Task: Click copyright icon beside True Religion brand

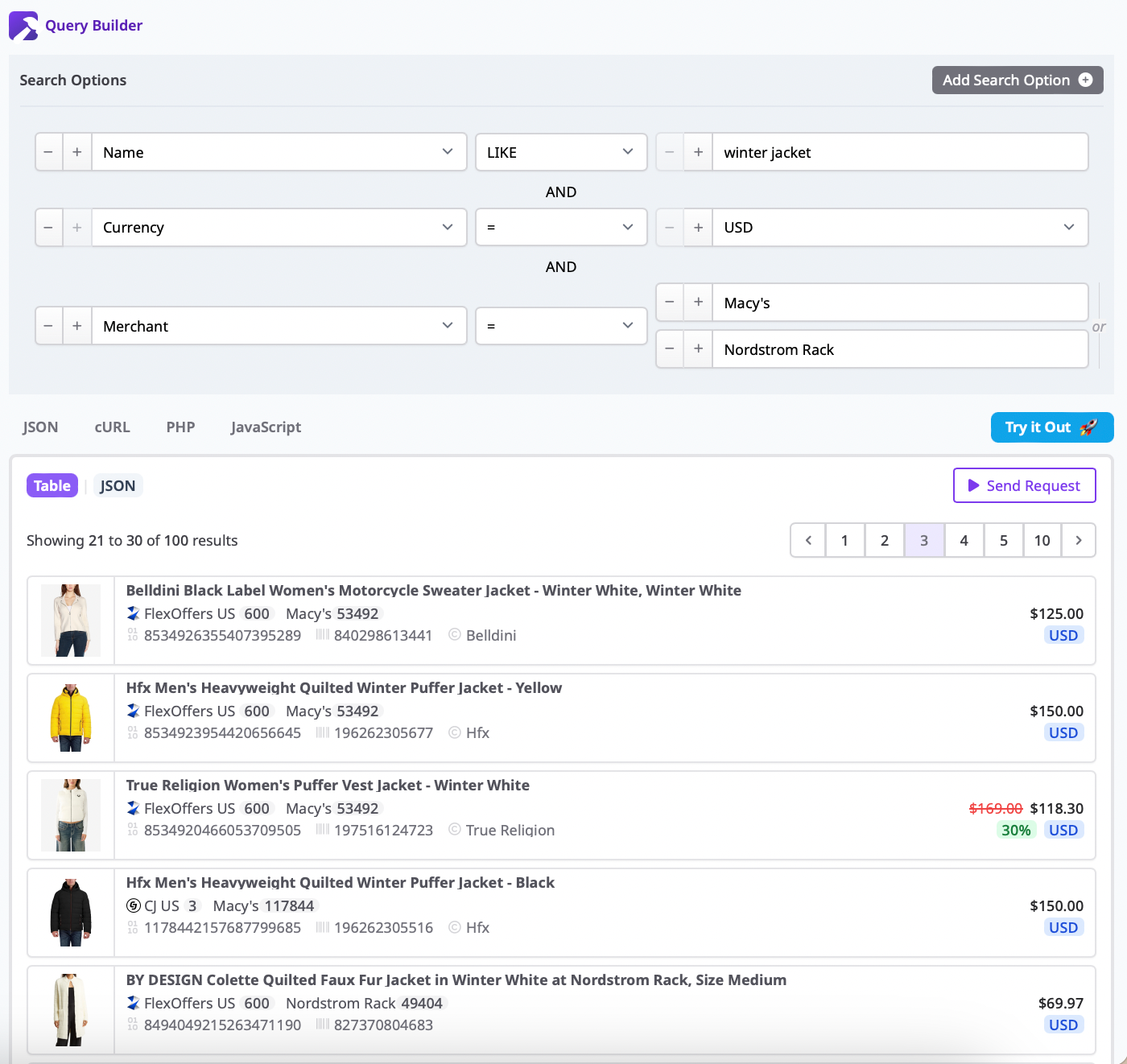Action: (x=455, y=829)
